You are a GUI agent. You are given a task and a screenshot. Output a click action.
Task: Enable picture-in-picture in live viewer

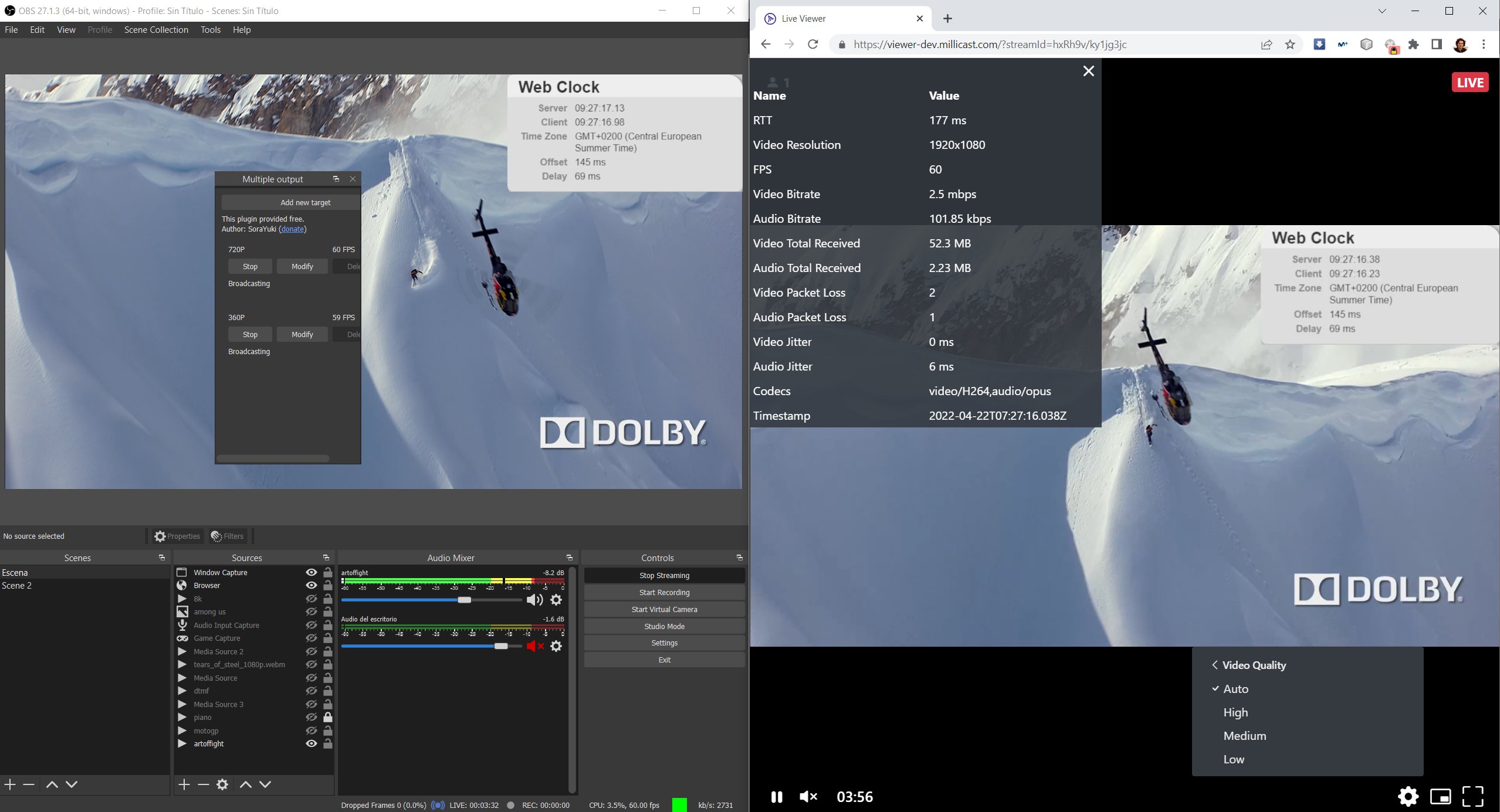pos(1440,796)
